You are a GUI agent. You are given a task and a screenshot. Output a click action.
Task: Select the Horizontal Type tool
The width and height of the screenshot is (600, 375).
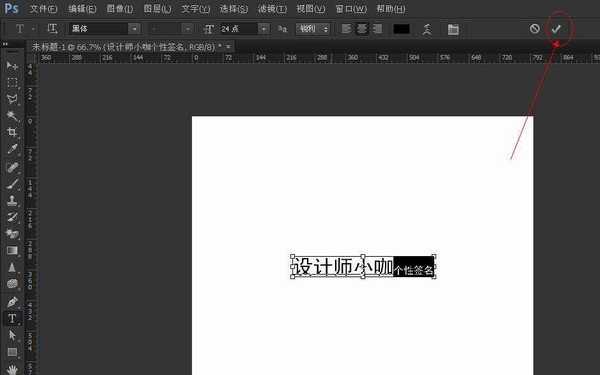[12, 318]
